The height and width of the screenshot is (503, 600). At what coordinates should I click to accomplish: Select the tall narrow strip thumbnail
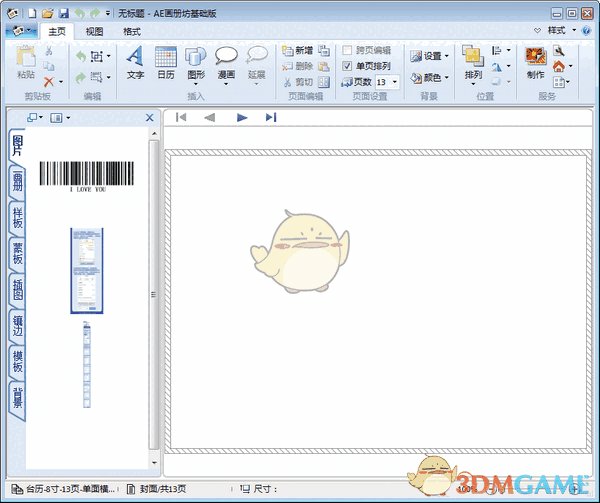87,364
